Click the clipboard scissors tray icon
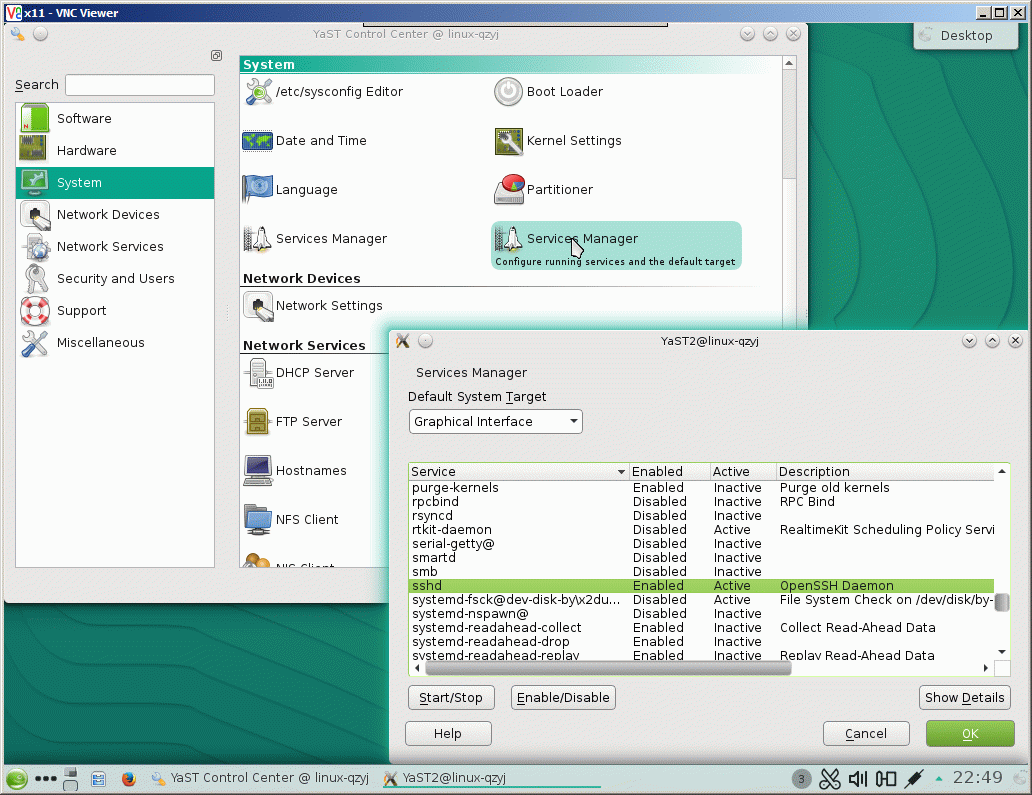This screenshot has width=1032, height=795. [829, 779]
